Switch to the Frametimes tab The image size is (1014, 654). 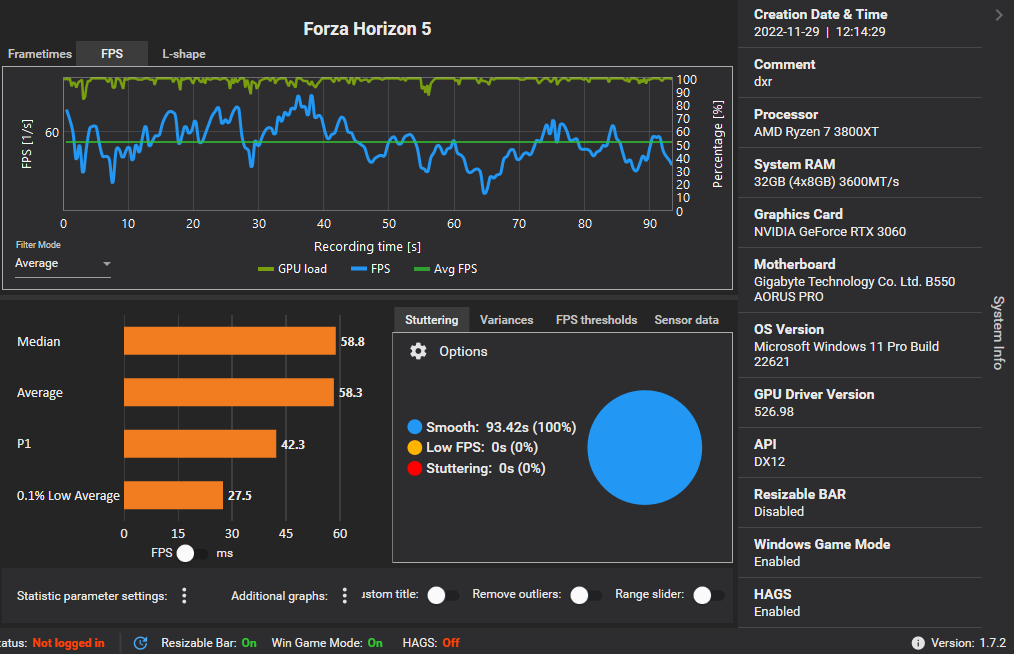click(x=39, y=54)
